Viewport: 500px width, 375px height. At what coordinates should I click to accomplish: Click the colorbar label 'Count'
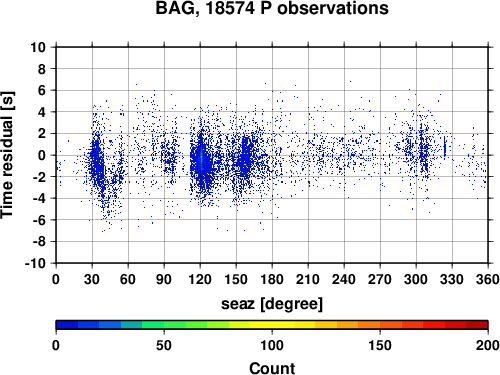click(x=272, y=368)
